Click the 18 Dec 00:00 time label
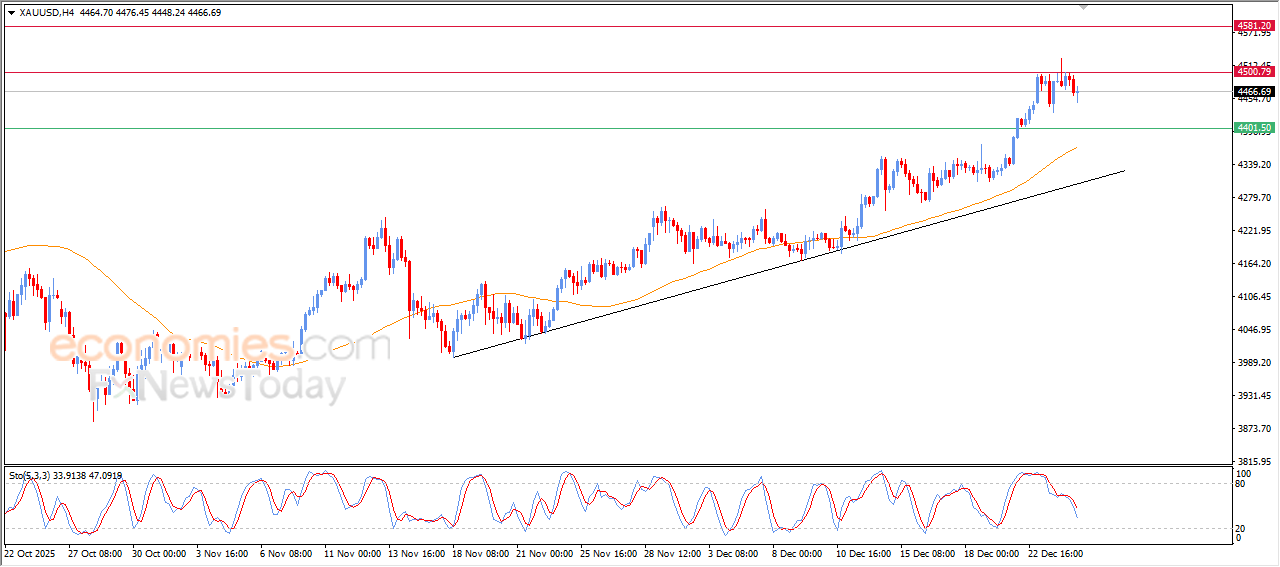Screen dimensions: 1280x567 [993, 553]
